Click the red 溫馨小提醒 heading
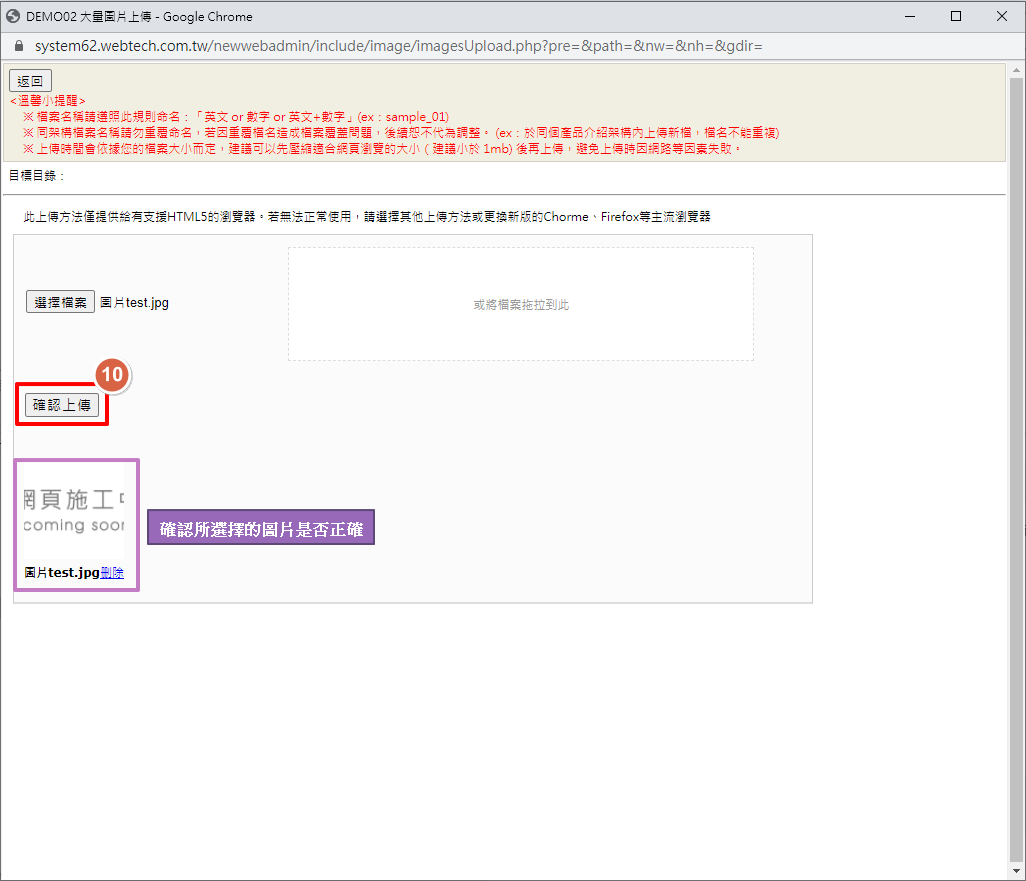Viewport: 1026px width, 881px height. click(x=47, y=101)
